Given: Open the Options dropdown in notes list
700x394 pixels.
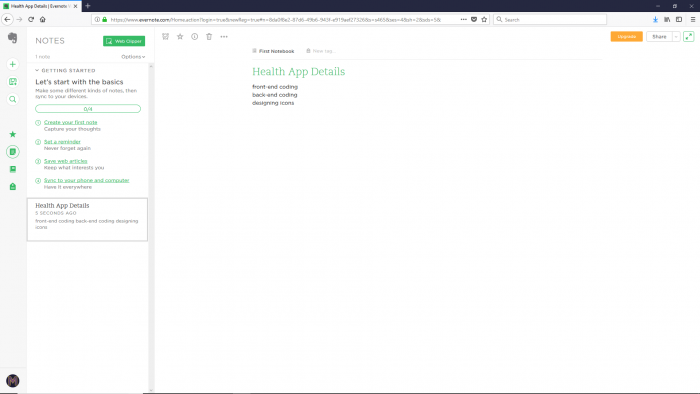Looking at the screenshot, I should coord(133,57).
